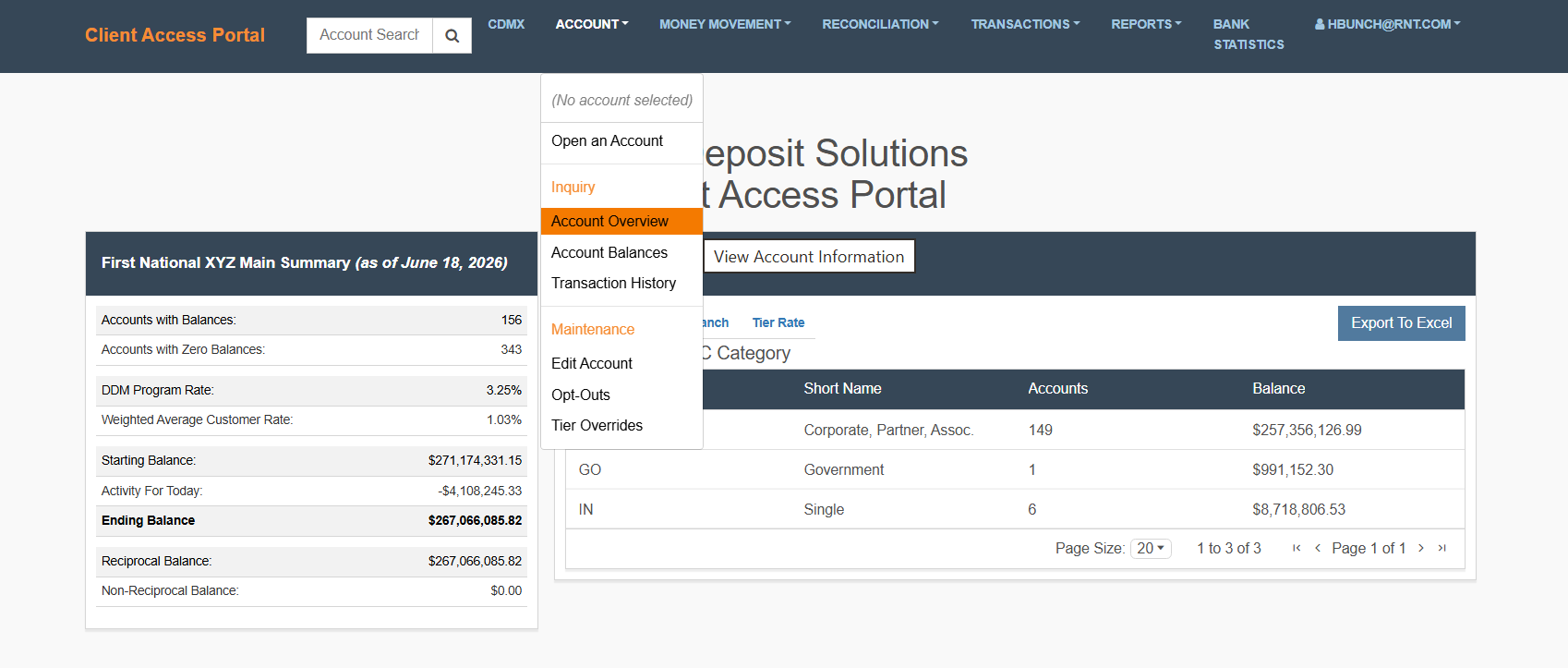Viewport: 1568px width, 668px height.
Task: Choose Opt-Outs from the menu
Action: 621,395
